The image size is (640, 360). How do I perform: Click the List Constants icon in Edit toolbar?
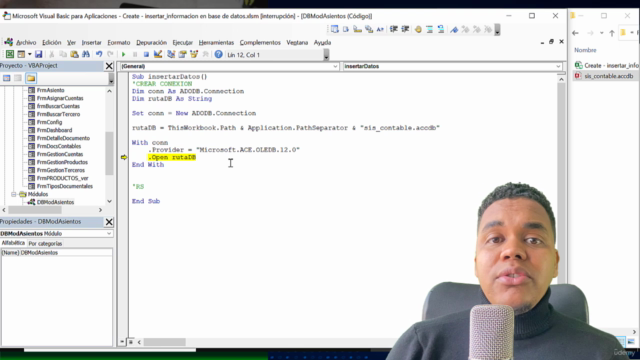[x=346, y=29]
